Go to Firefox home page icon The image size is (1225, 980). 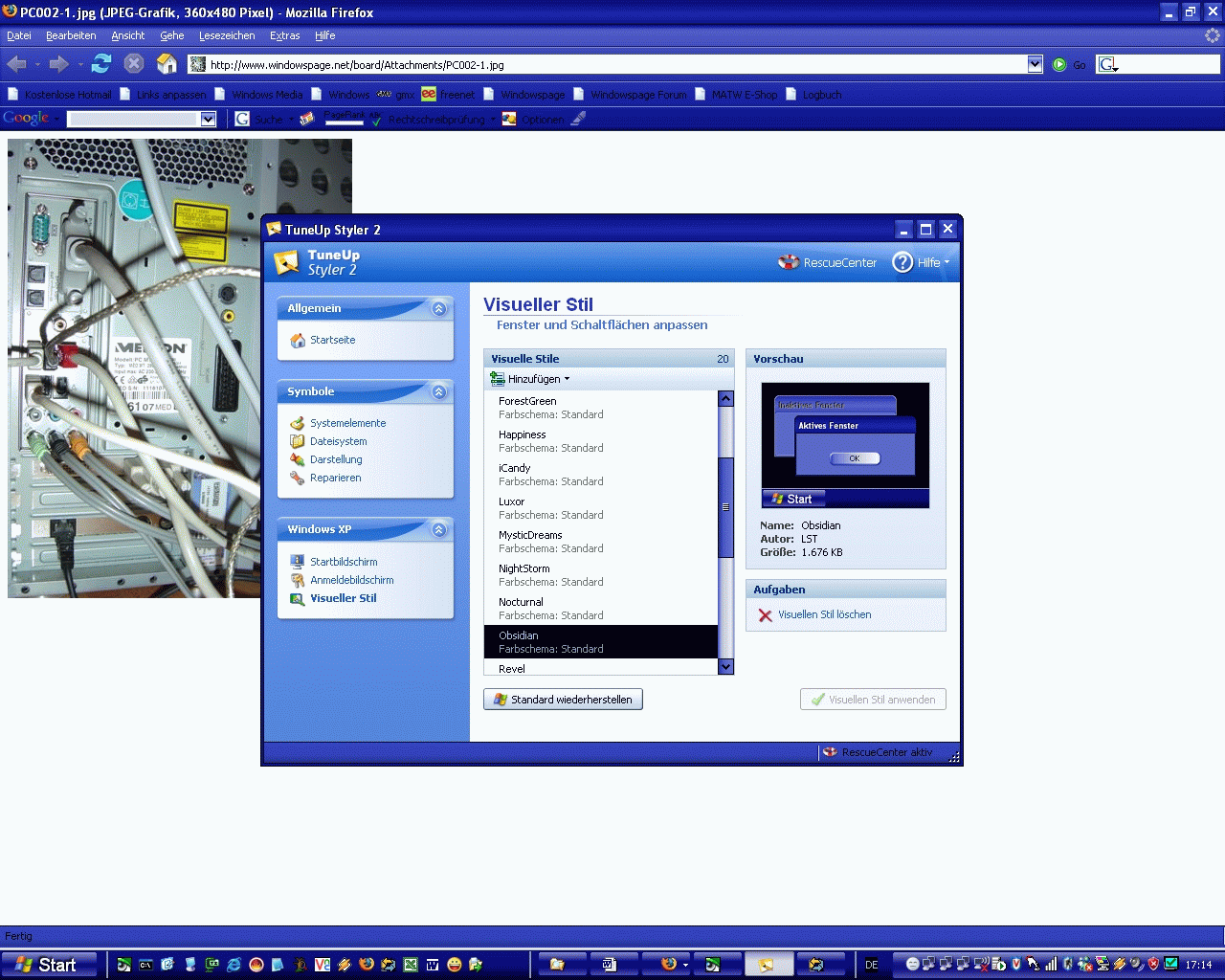pyautogui.click(x=167, y=64)
